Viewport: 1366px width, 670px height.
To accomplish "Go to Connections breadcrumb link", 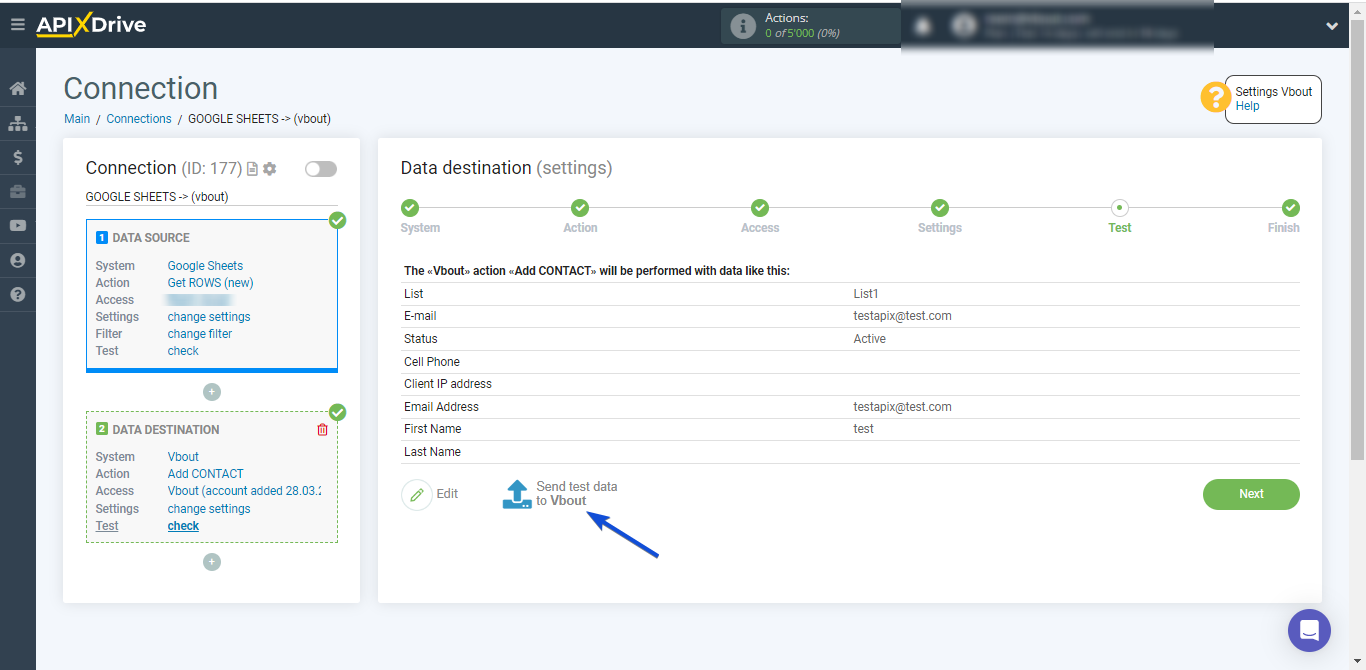I will [x=139, y=119].
